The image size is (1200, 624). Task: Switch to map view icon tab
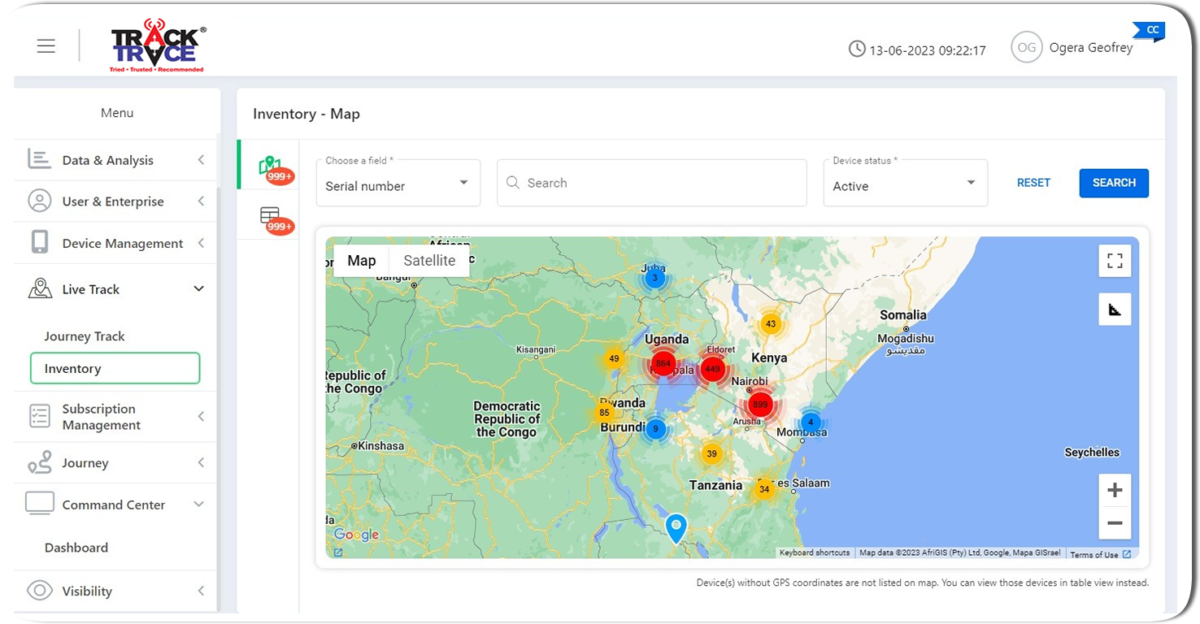269,166
